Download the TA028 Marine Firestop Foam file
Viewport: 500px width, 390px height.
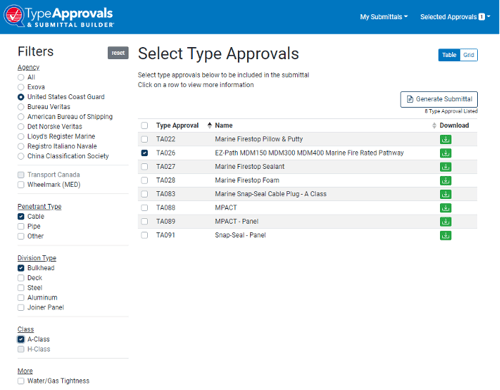pos(445,180)
